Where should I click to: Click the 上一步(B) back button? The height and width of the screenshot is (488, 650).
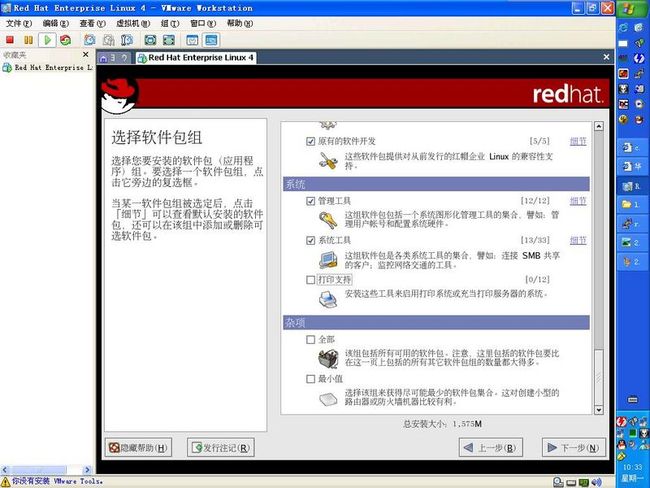pyautogui.click(x=490, y=448)
